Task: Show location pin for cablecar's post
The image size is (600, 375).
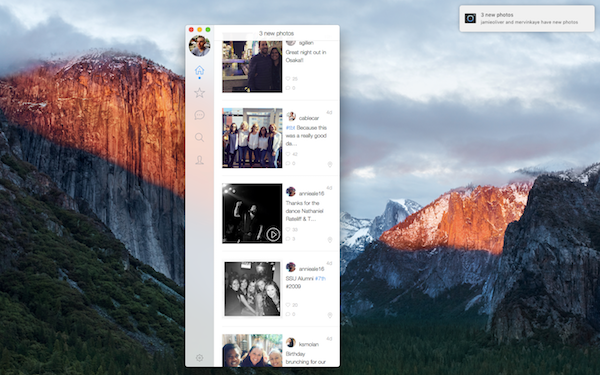Action: click(x=330, y=165)
